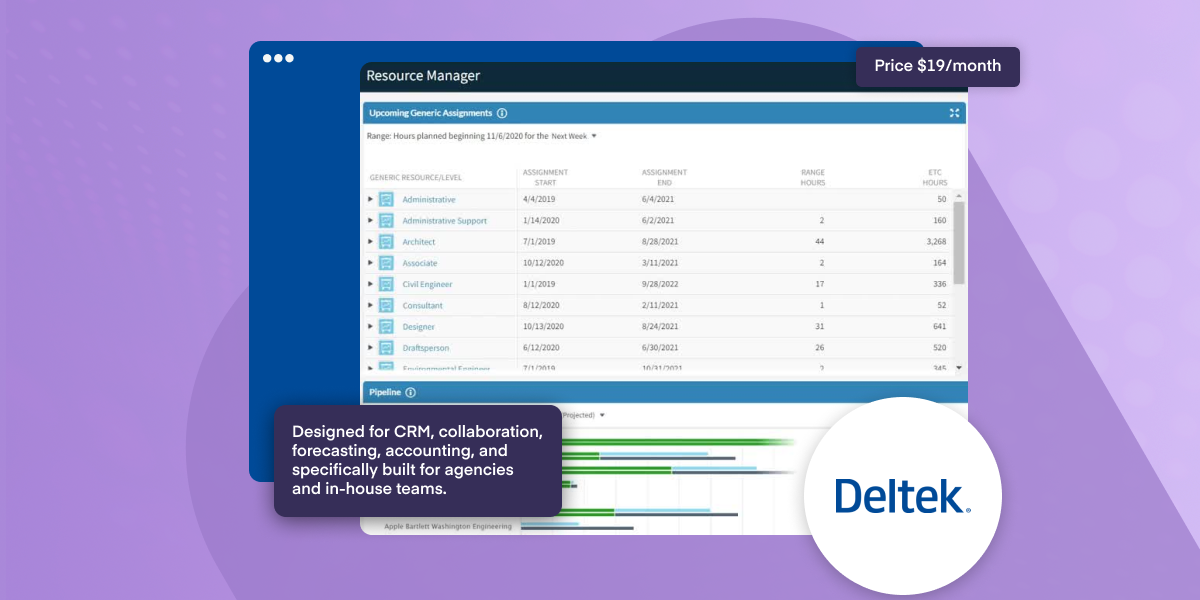This screenshot has height=600, width=1200.
Task: Click the Assignment Start column header
Action: point(545,177)
